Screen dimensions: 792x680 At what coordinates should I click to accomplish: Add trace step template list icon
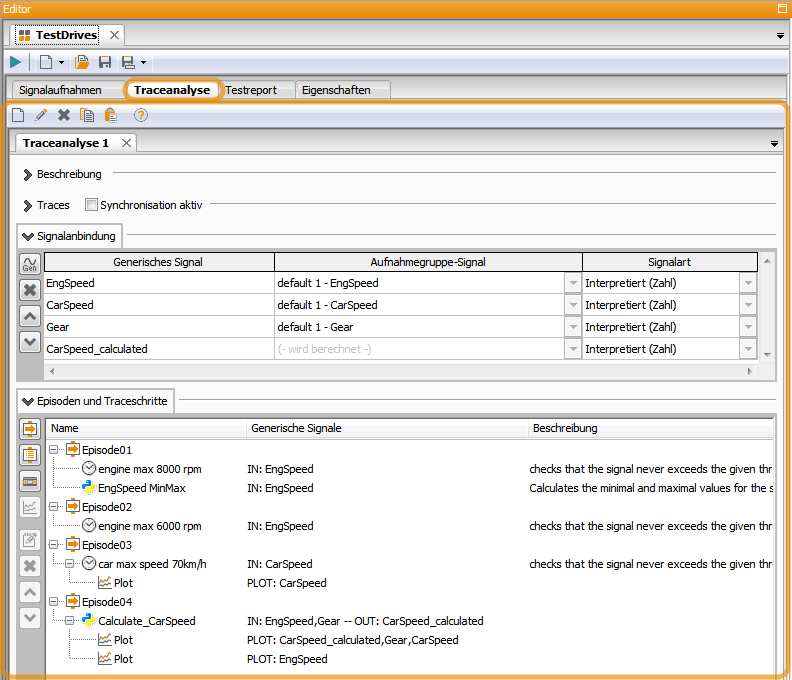[x=30, y=455]
